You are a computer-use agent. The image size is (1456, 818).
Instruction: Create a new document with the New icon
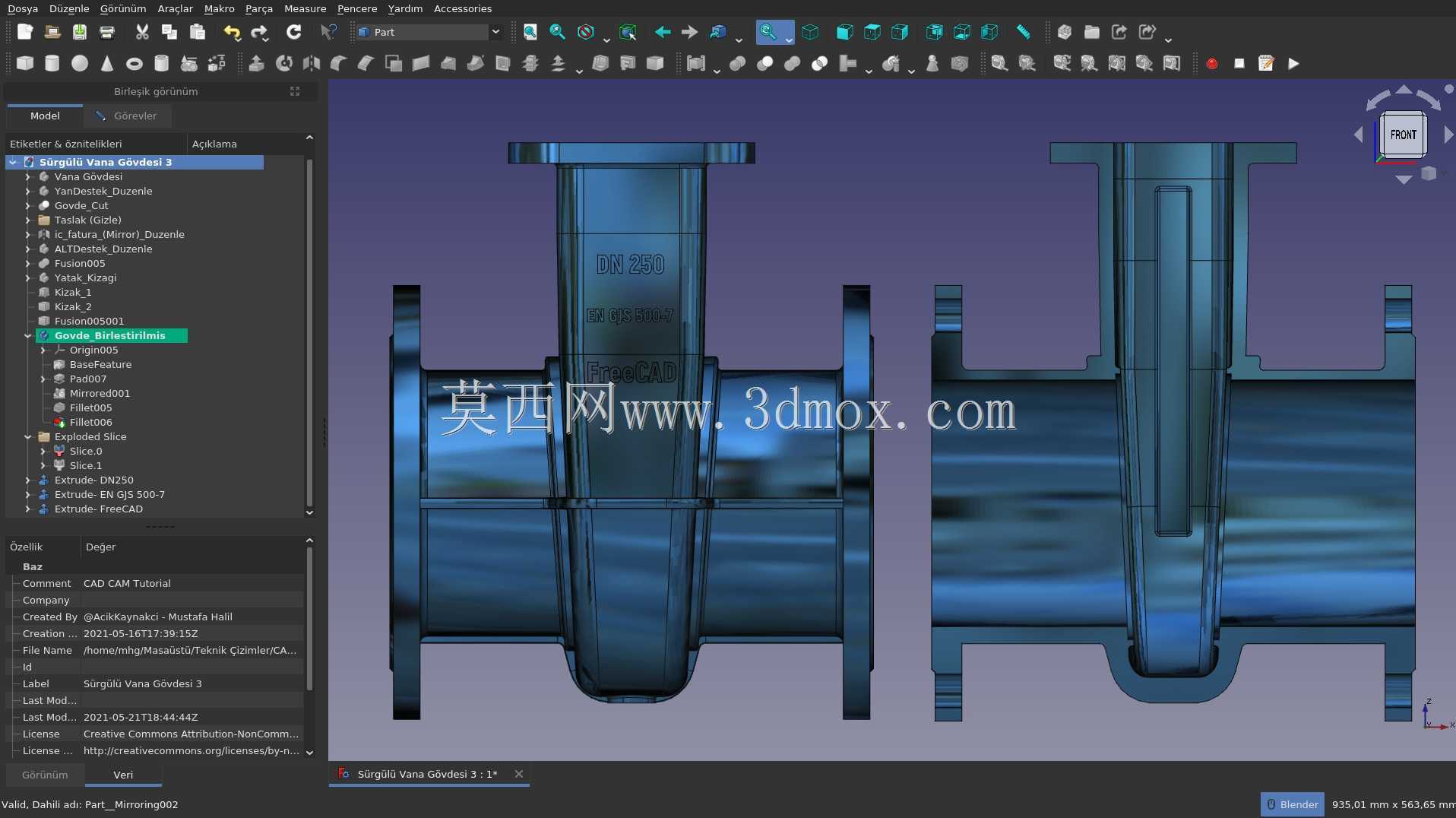coord(25,32)
